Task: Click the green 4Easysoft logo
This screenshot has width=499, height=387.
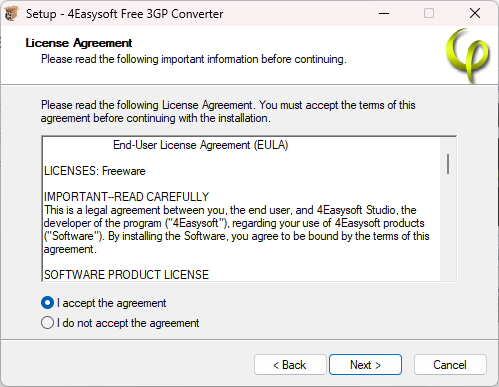Action: click(468, 55)
